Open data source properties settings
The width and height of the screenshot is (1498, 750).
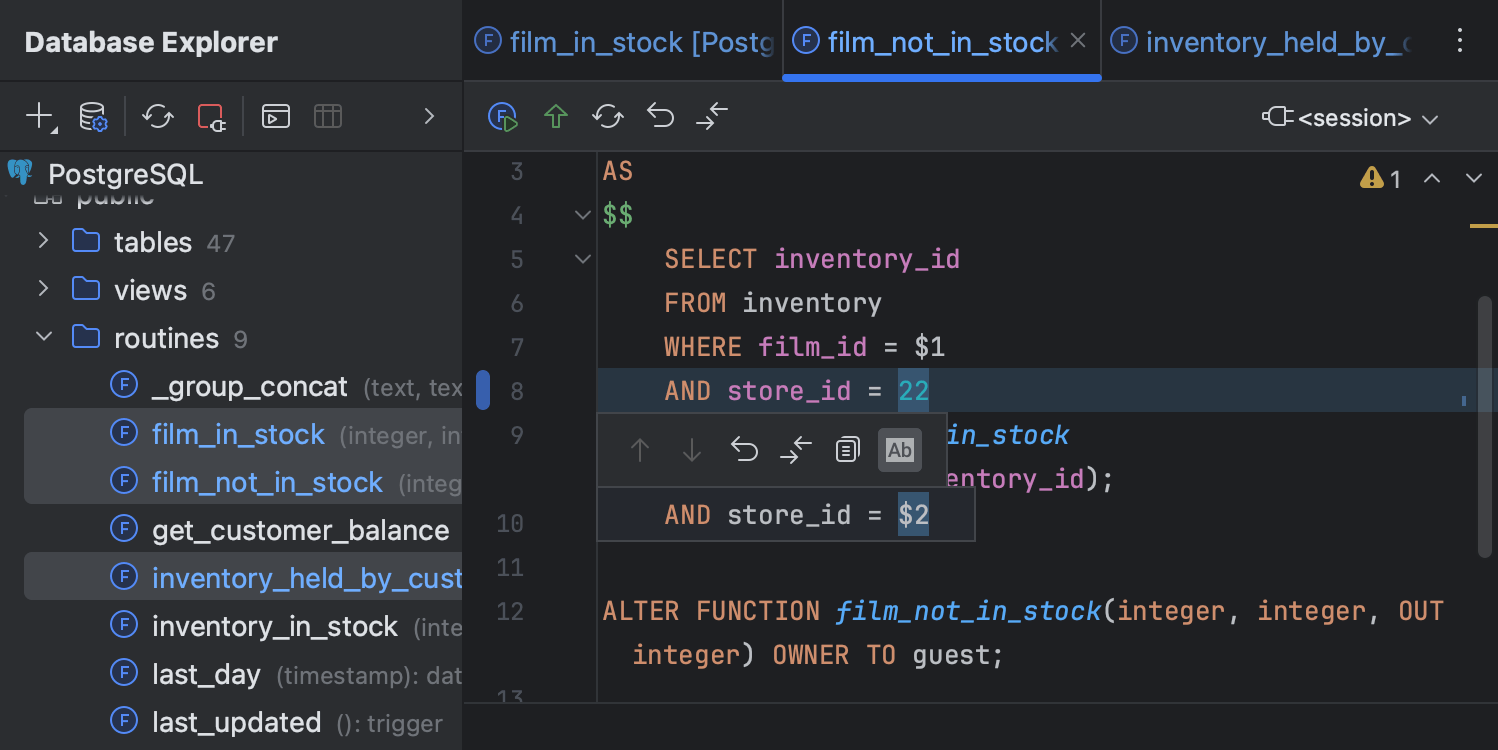coord(92,116)
